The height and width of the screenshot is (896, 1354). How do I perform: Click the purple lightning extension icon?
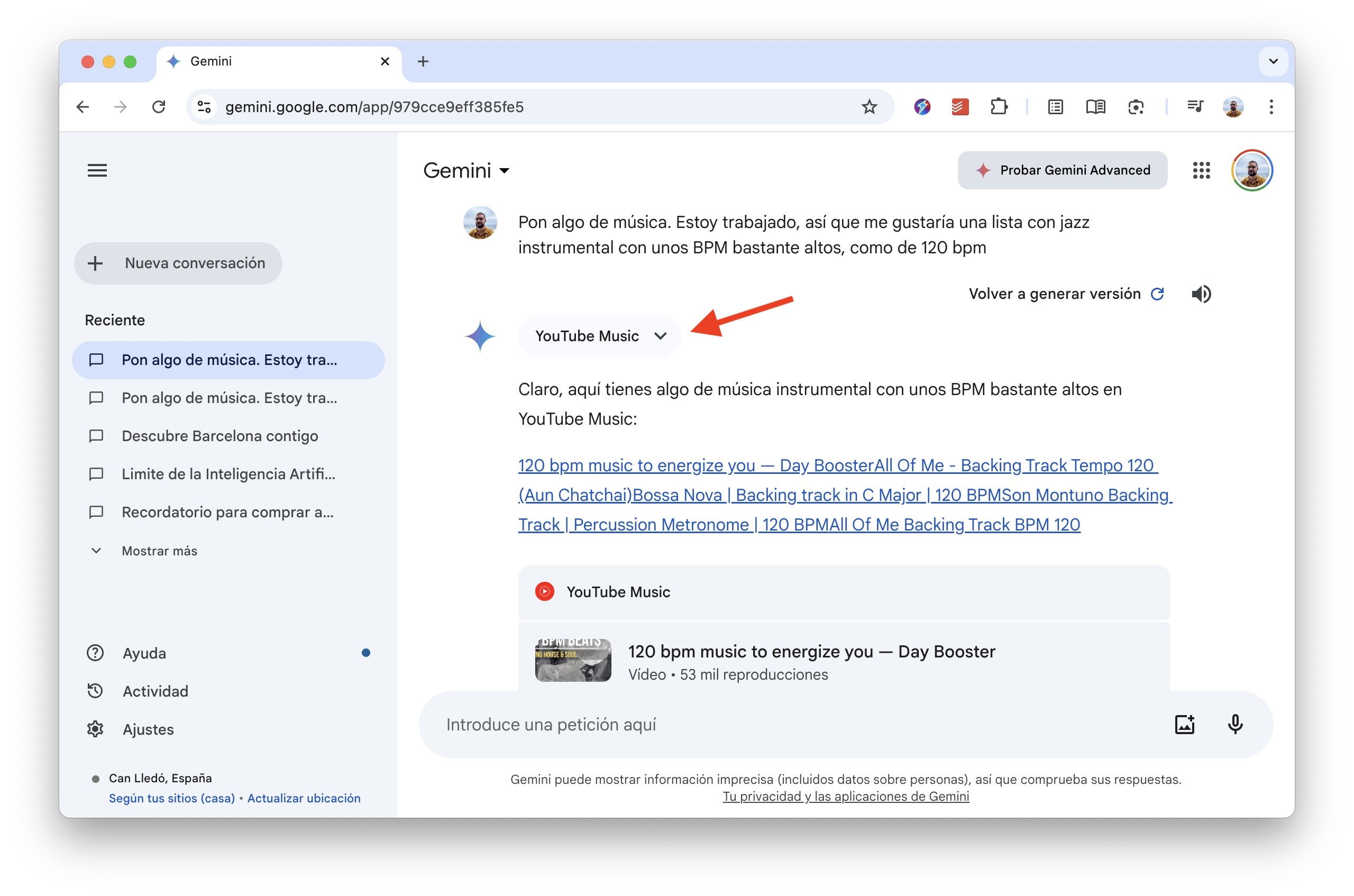point(922,107)
